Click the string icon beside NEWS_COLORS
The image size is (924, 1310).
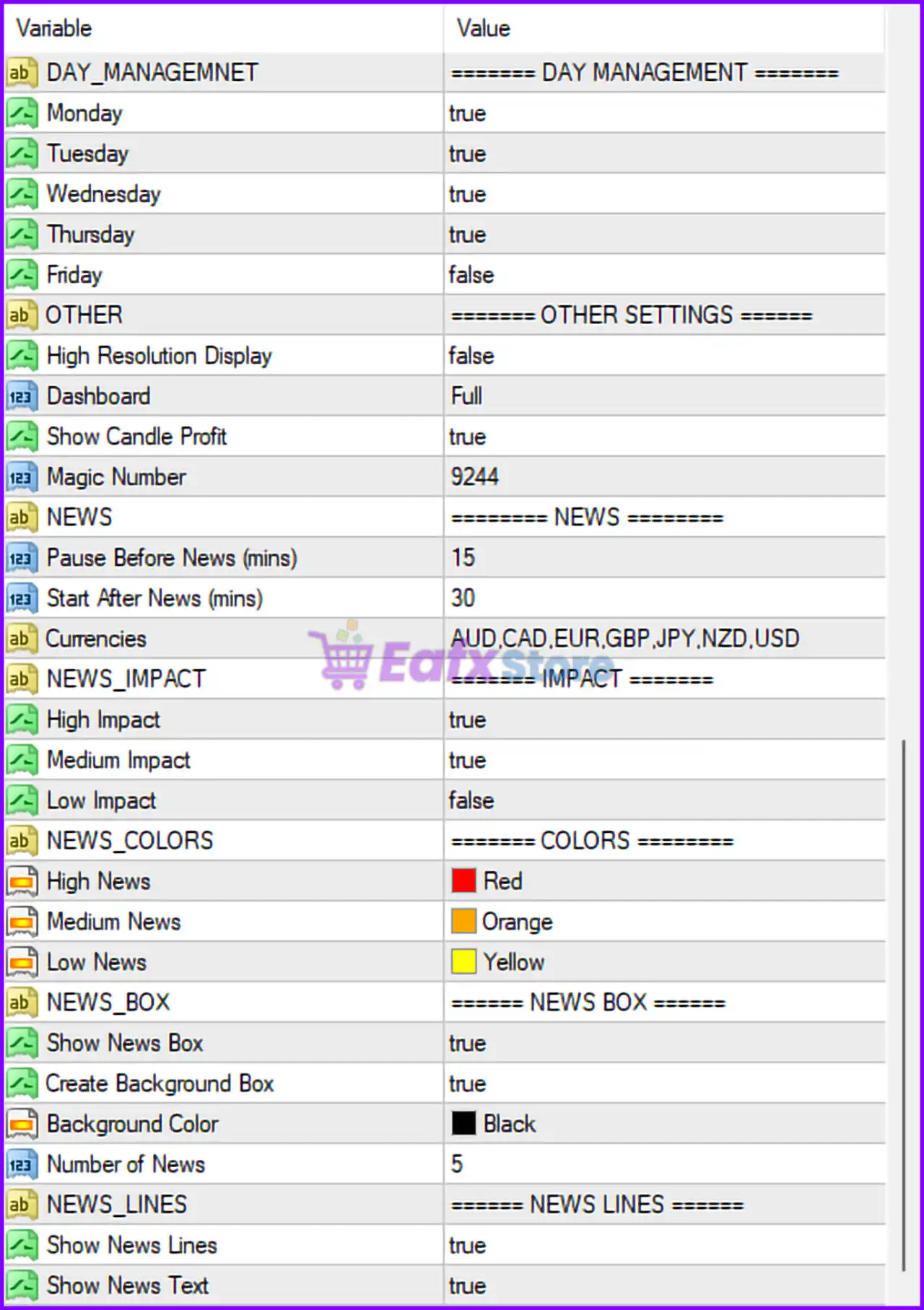click(22, 840)
